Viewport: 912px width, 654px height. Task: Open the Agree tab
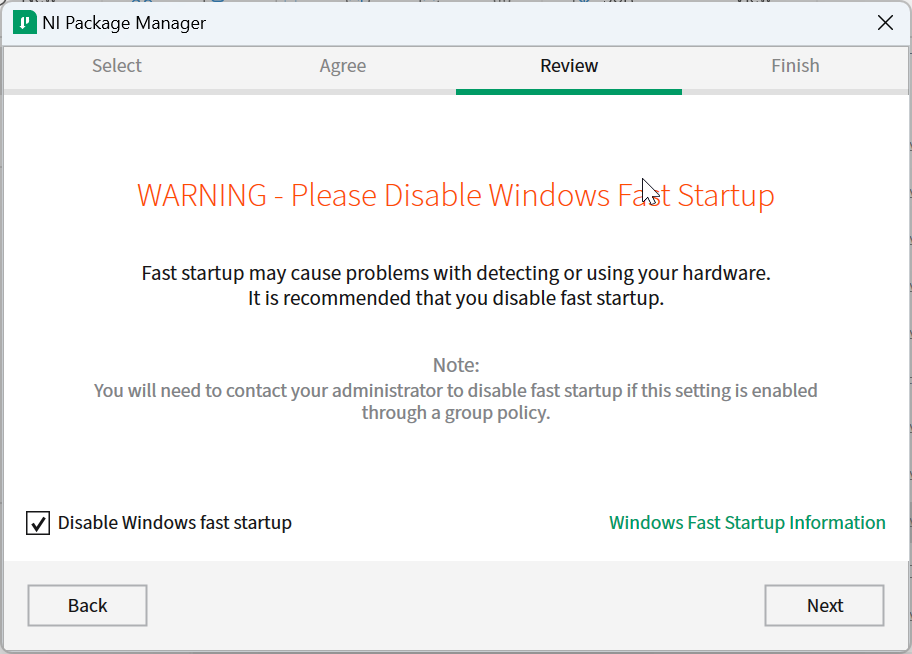pos(342,66)
